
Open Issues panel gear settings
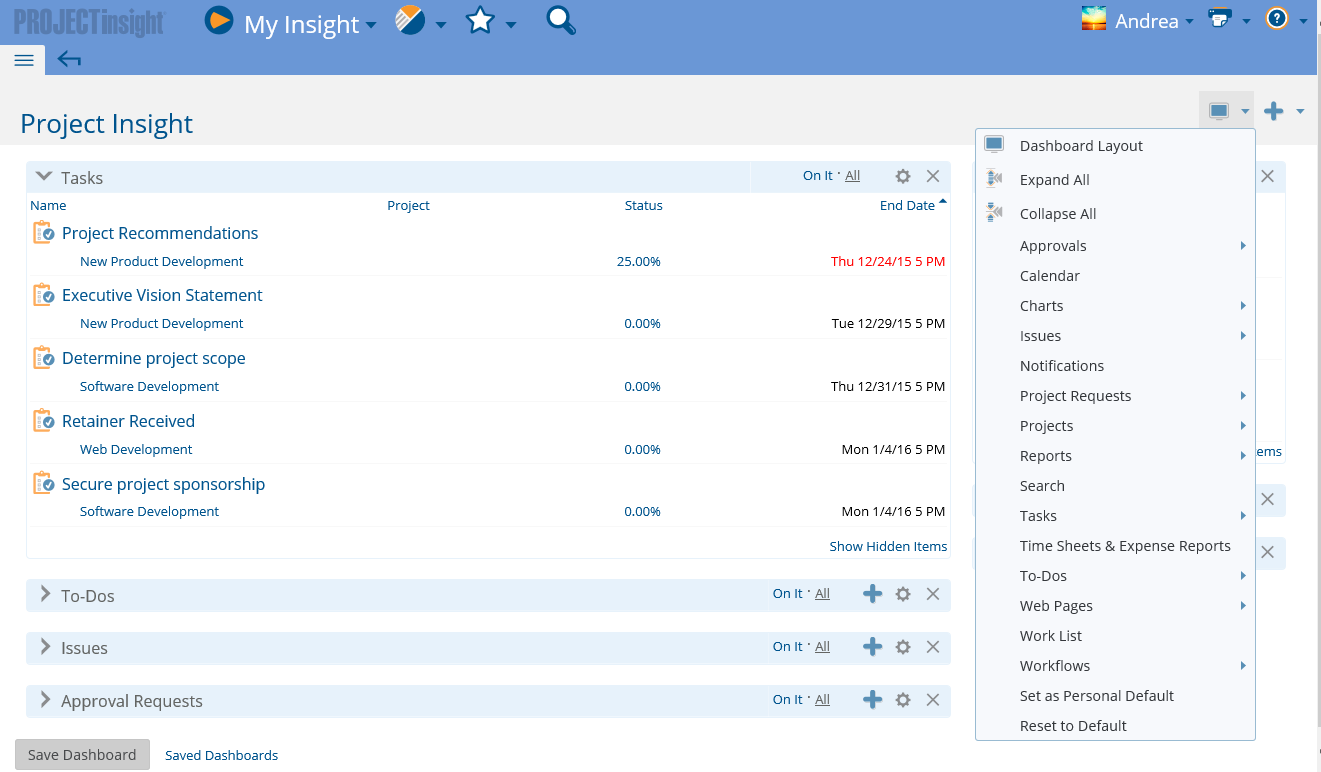pos(903,647)
